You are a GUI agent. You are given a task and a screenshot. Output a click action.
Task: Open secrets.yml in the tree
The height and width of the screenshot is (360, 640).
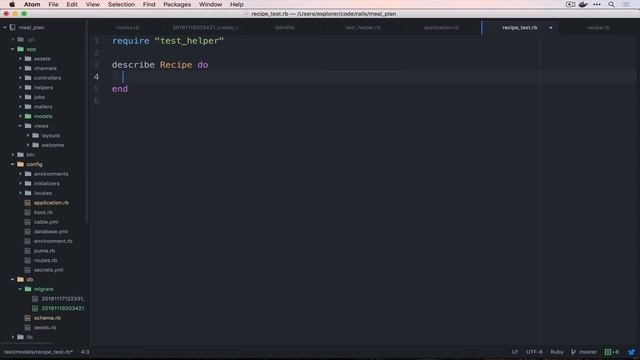49,270
